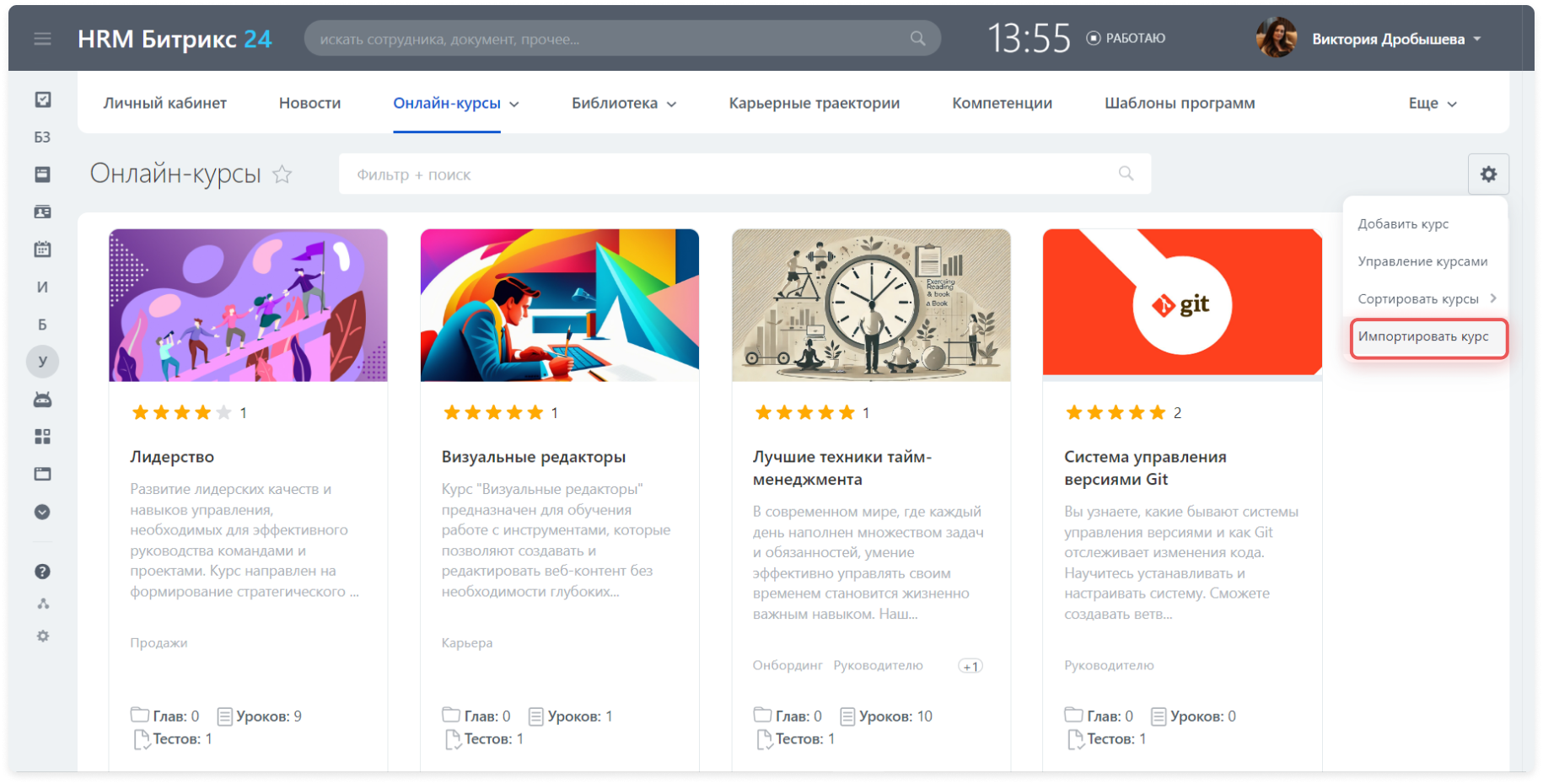Open the Новости tab

pos(310,103)
